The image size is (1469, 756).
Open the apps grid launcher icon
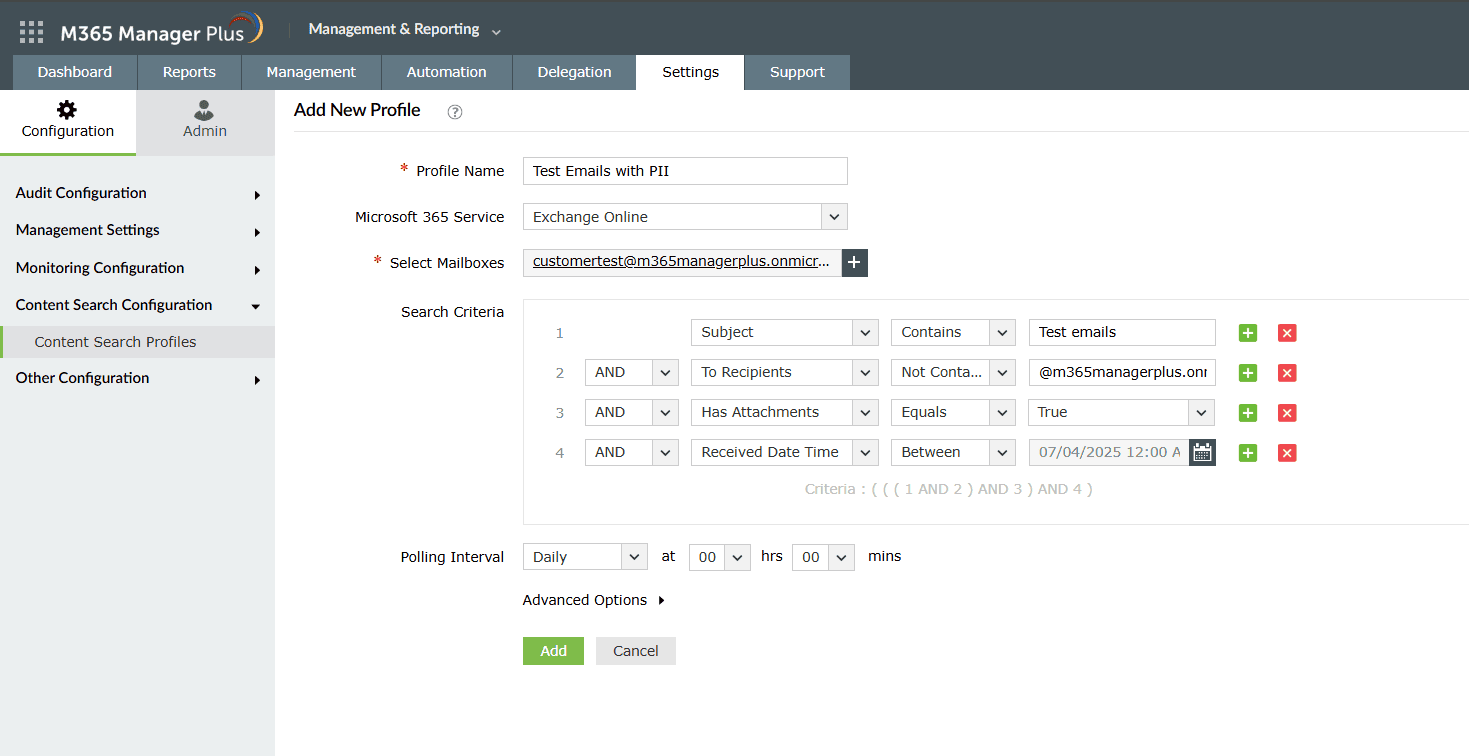tap(32, 32)
